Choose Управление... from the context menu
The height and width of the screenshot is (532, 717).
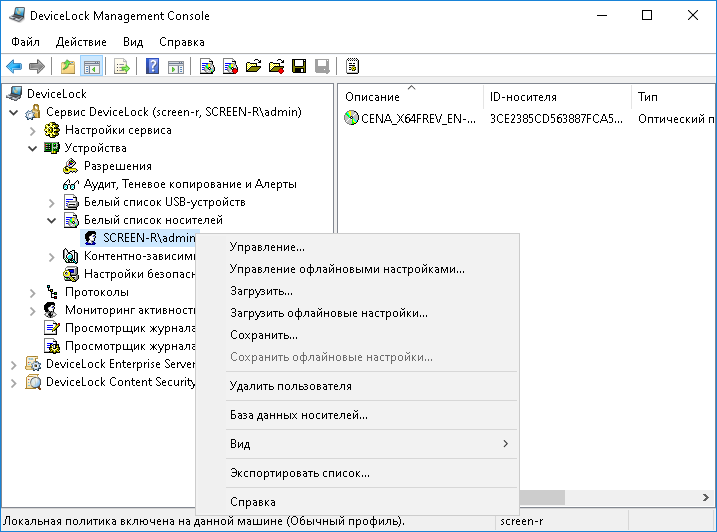[267, 247]
